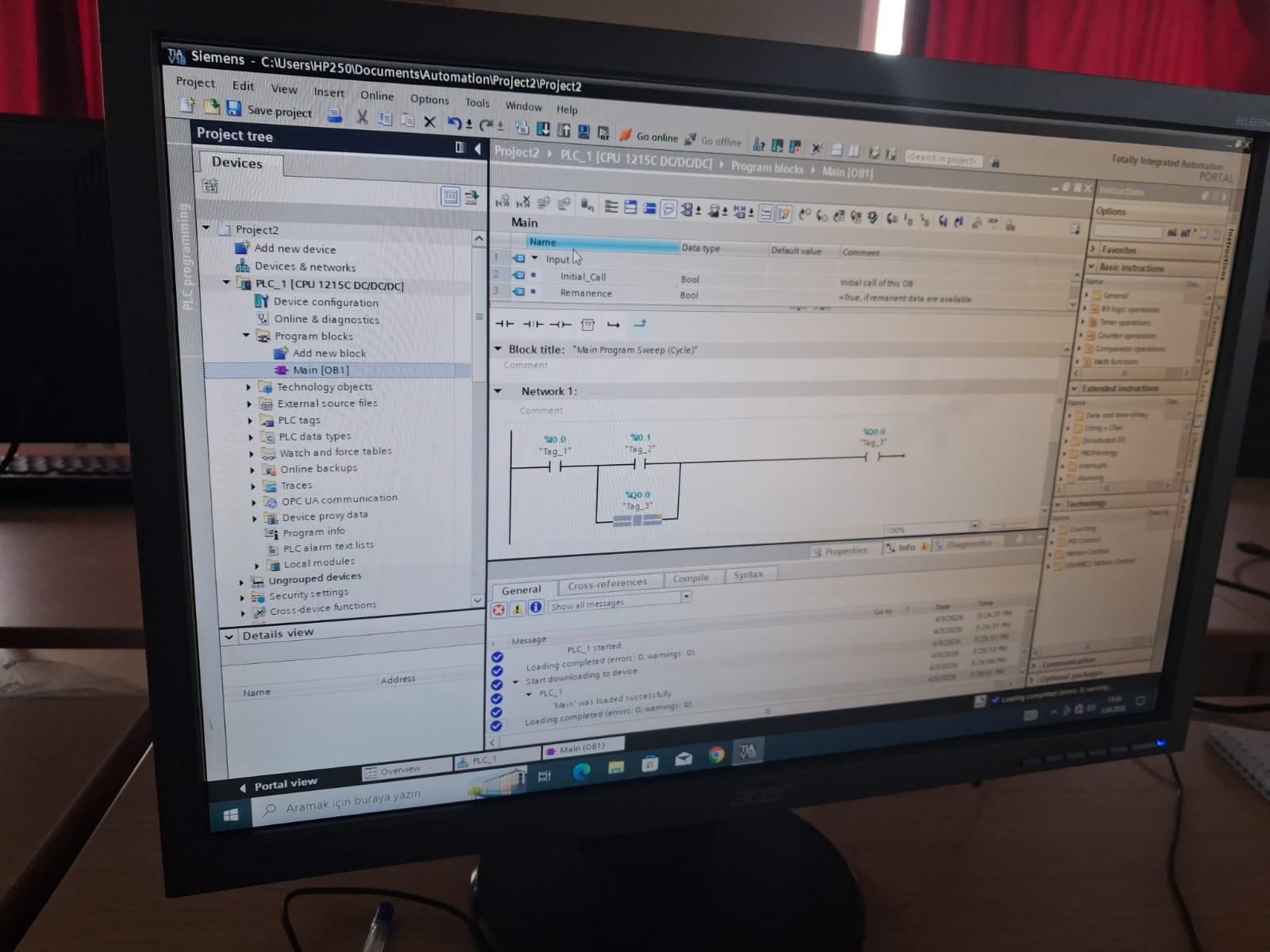Click the download to device icon

543,129
